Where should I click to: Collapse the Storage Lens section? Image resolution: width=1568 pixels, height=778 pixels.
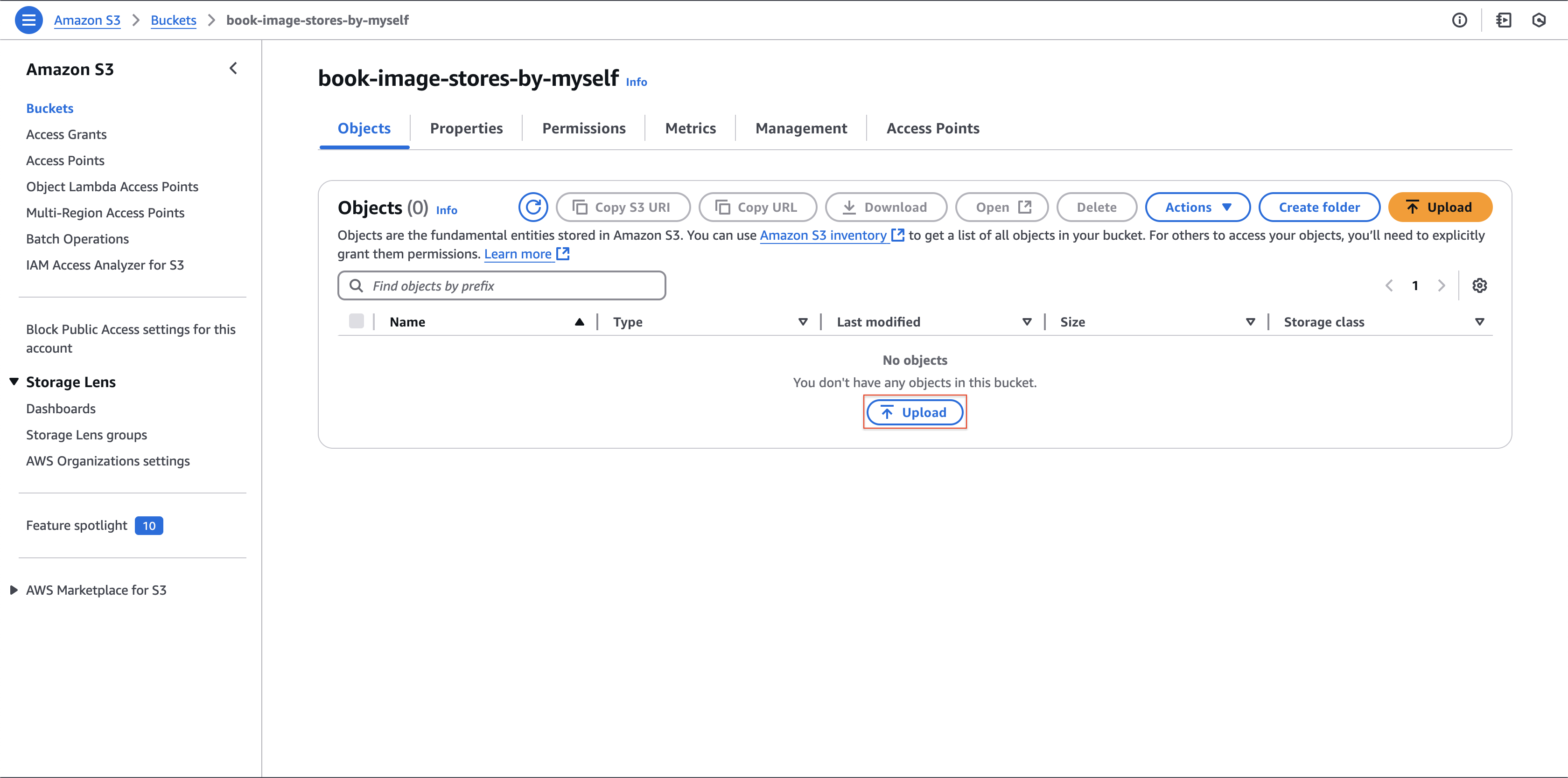(x=14, y=382)
